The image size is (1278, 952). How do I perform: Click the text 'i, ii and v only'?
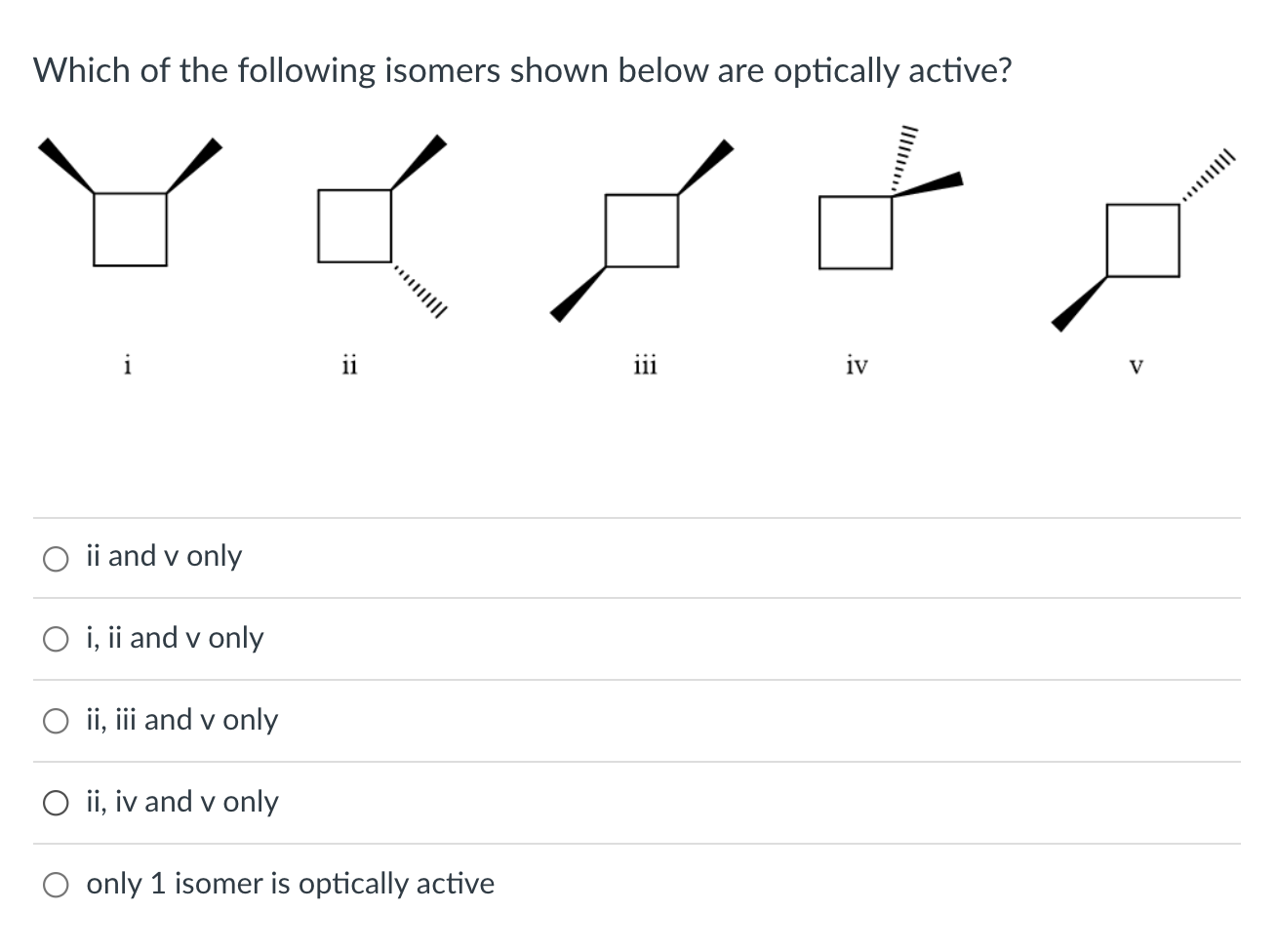click(x=176, y=638)
